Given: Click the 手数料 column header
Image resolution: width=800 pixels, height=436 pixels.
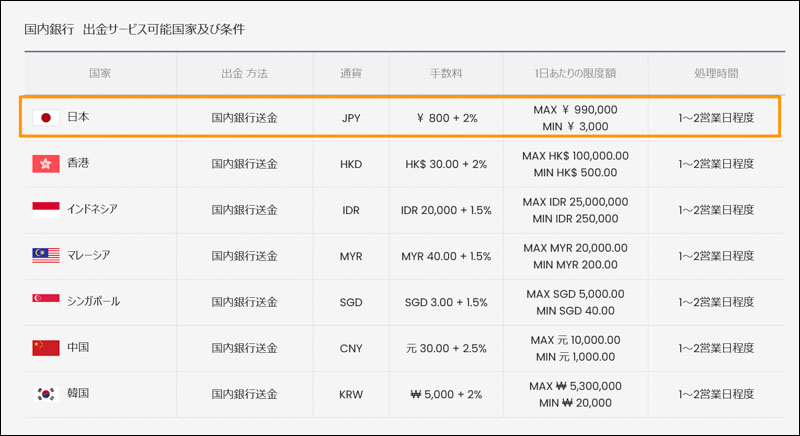Looking at the screenshot, I should [x=447, y=74].
